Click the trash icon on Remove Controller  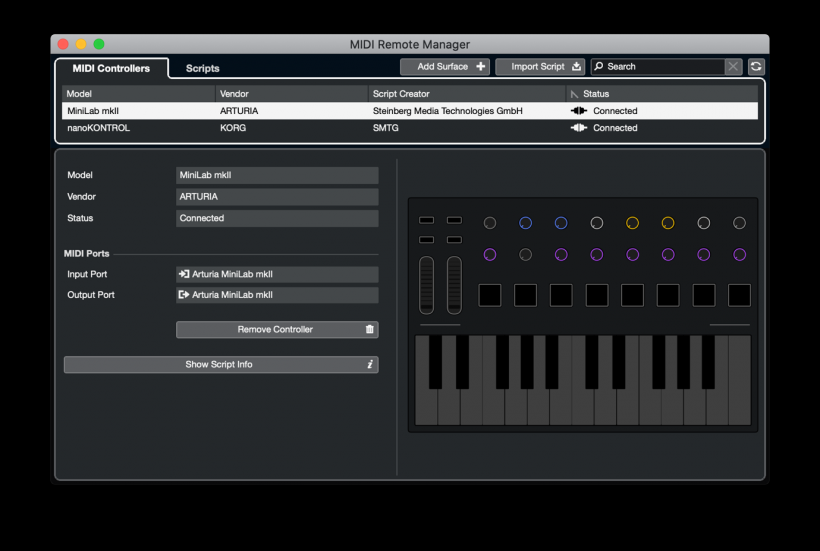click(370, 329)
